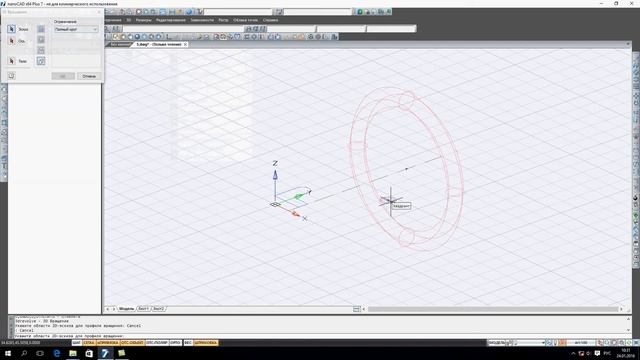Click the OK button in the Вращение dialog
Viewport: 640px width, 360px height.
click(x=63, y=76)
